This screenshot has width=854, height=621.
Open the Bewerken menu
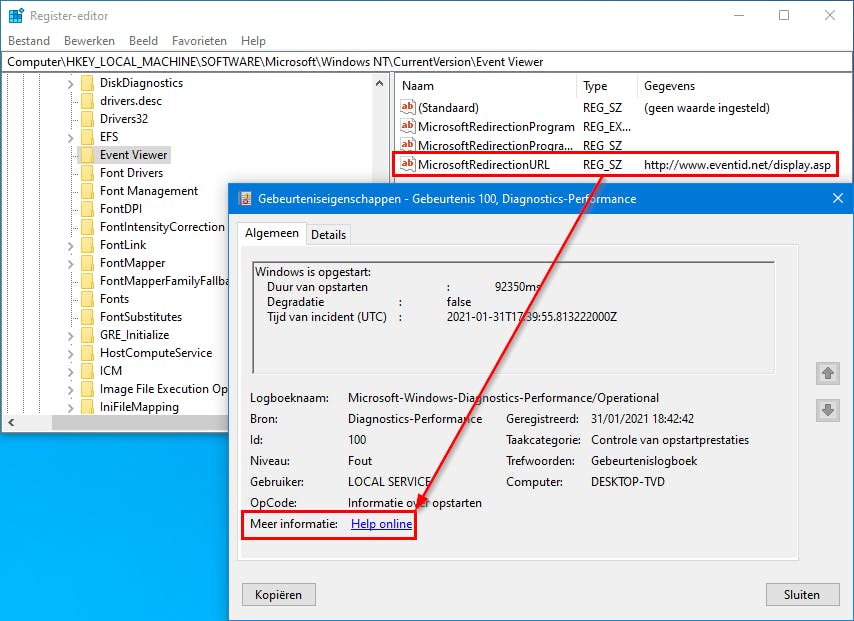[x=89, y=41]
